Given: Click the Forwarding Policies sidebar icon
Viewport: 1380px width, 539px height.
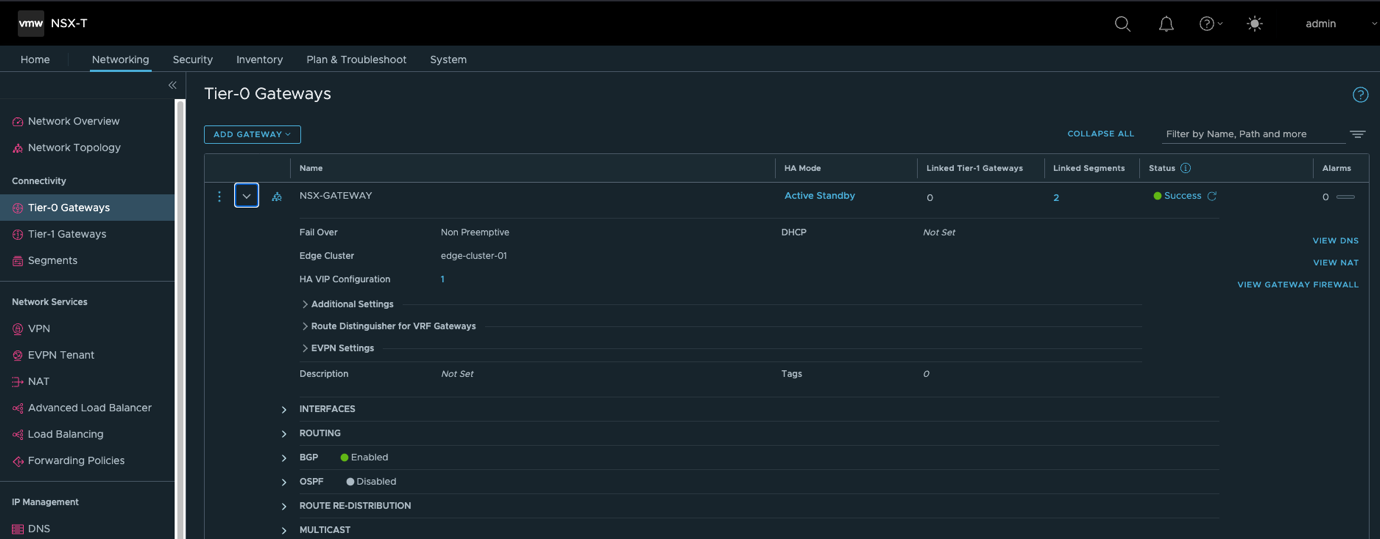Looking at the screenshot, I should 17,461.
